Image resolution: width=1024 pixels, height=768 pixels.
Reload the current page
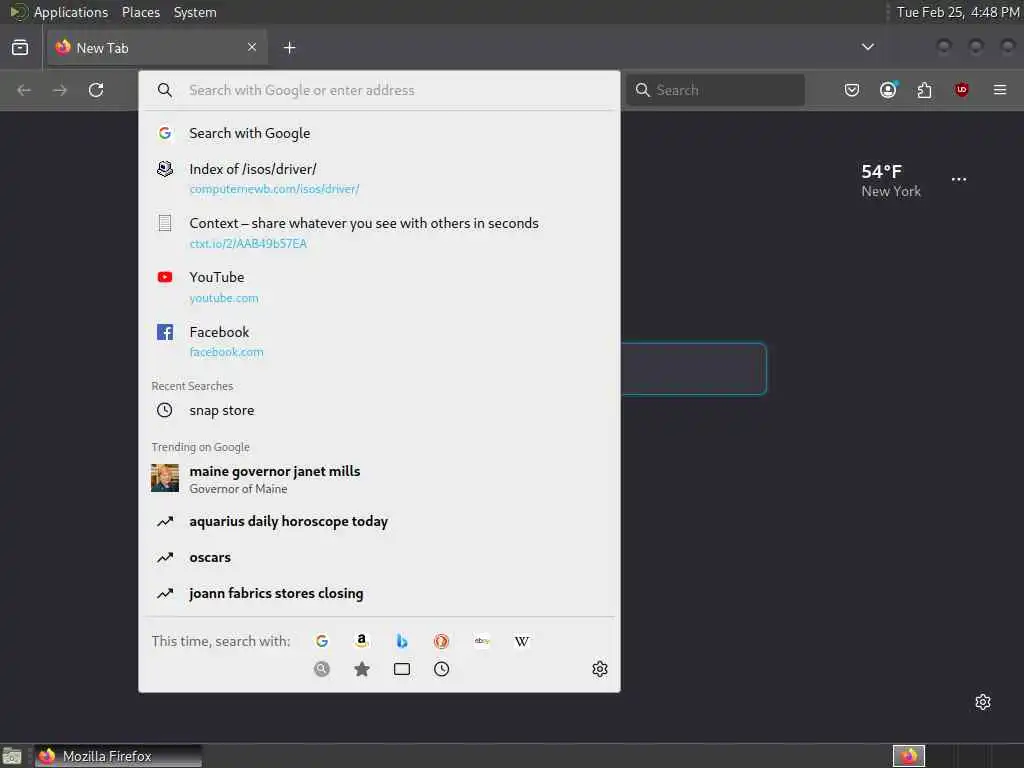(x=96, y=90)
